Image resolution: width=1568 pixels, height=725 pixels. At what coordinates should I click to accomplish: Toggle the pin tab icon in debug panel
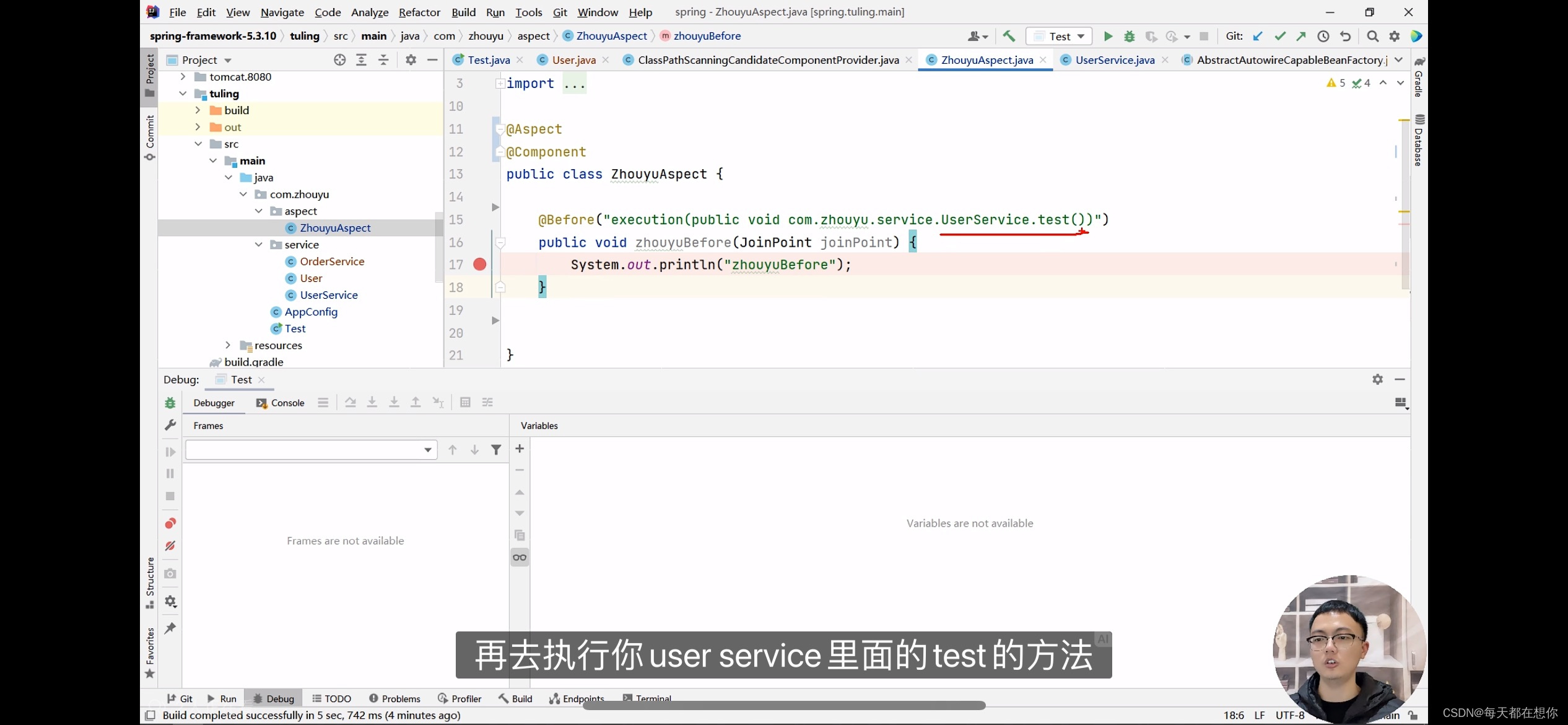point(170,628)
